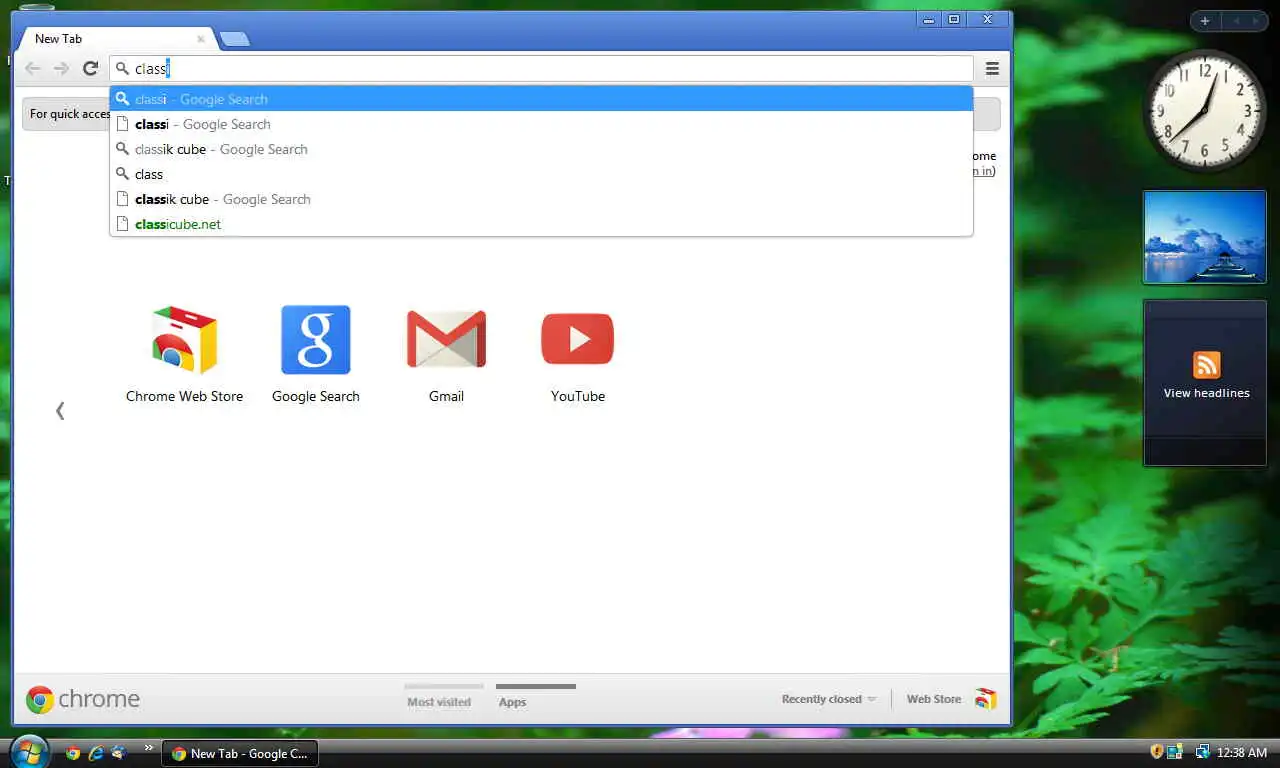Show previous sidebar gadgets page arrow

[1236, 21]
